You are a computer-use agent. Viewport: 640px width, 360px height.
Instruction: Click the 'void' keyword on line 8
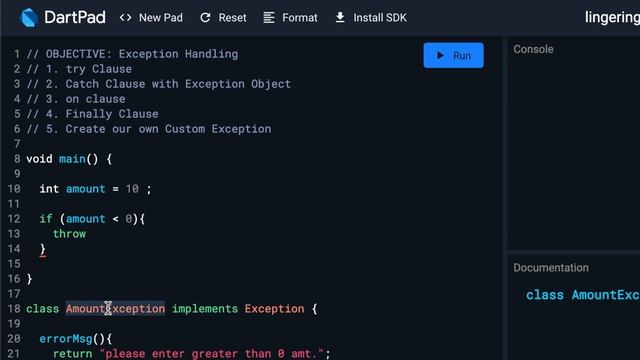[39, 159]
